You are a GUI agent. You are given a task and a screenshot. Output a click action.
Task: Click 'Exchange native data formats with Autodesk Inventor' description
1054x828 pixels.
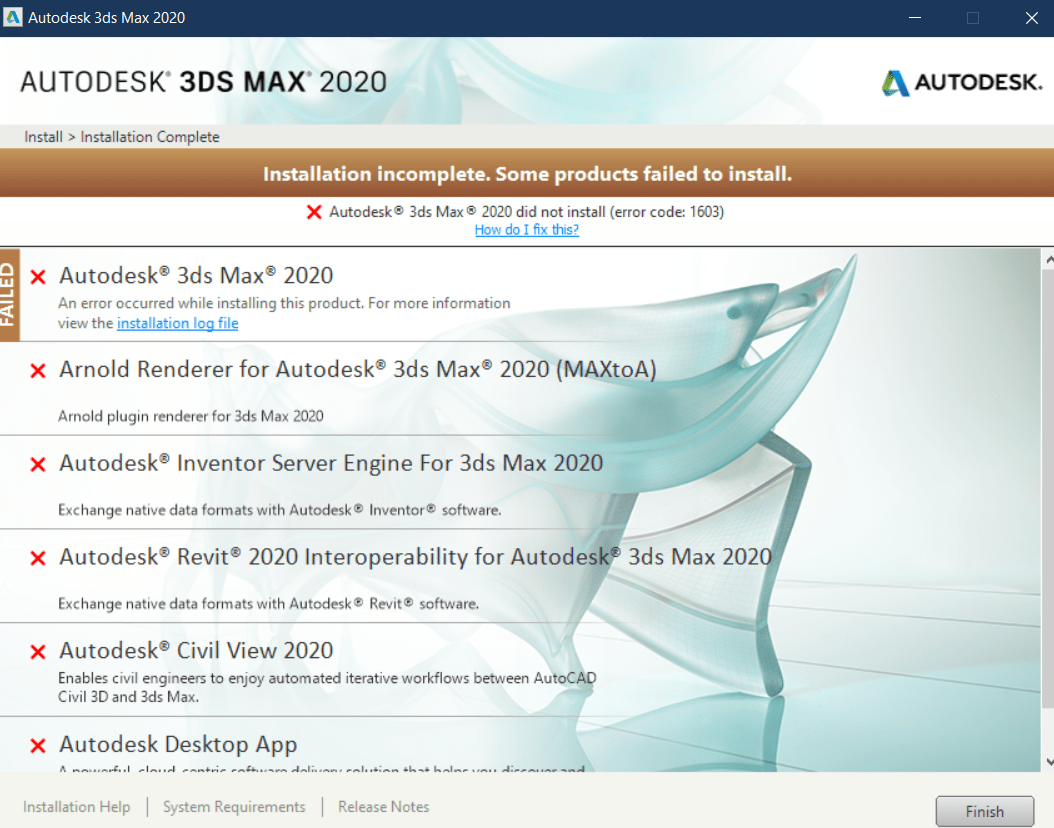pos(280,510)
